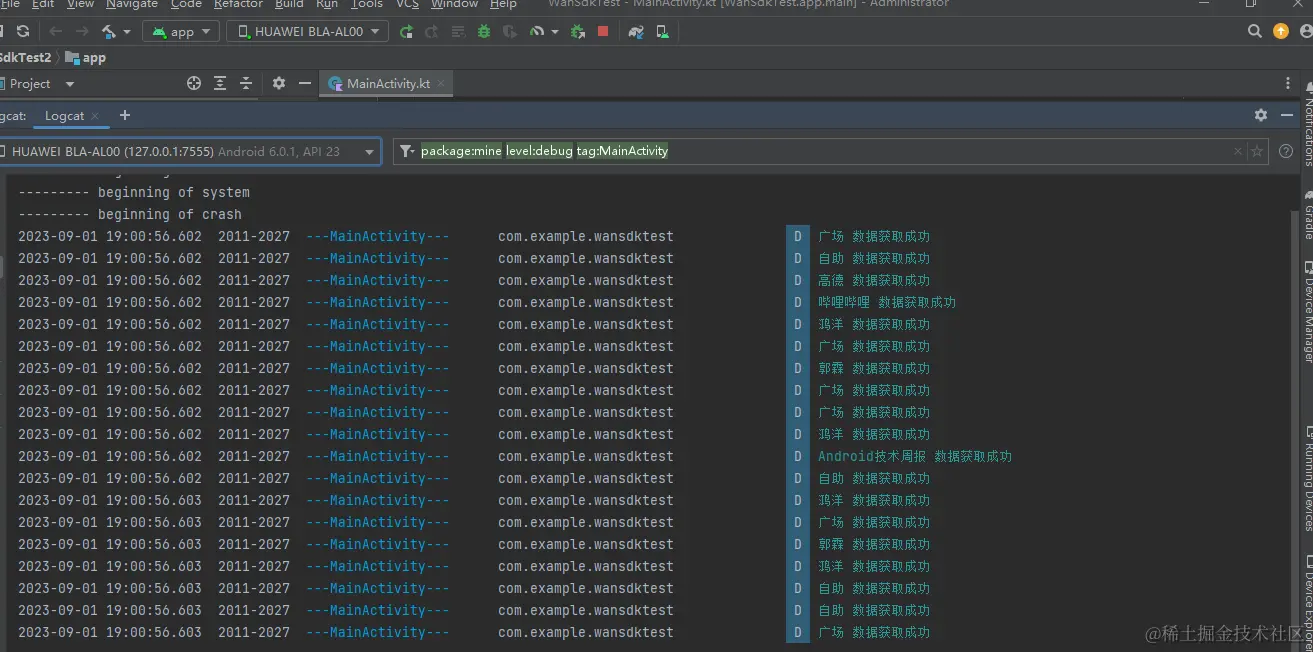Open Logcat filter syntax help icon
This screenshot has height=652, width=1313.
[1286, 152]
